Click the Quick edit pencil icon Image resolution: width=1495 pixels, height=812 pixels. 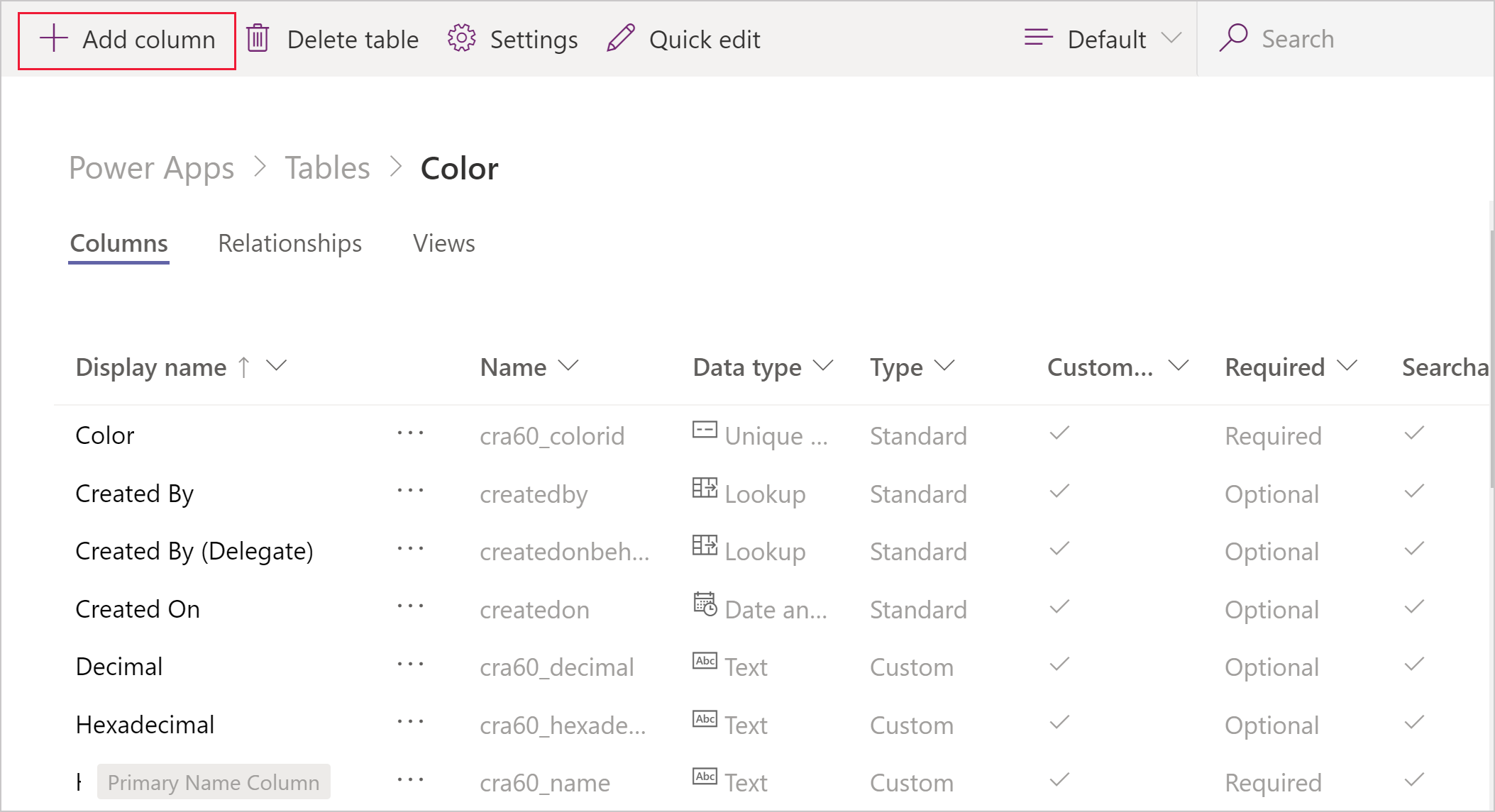click(622, 39)
